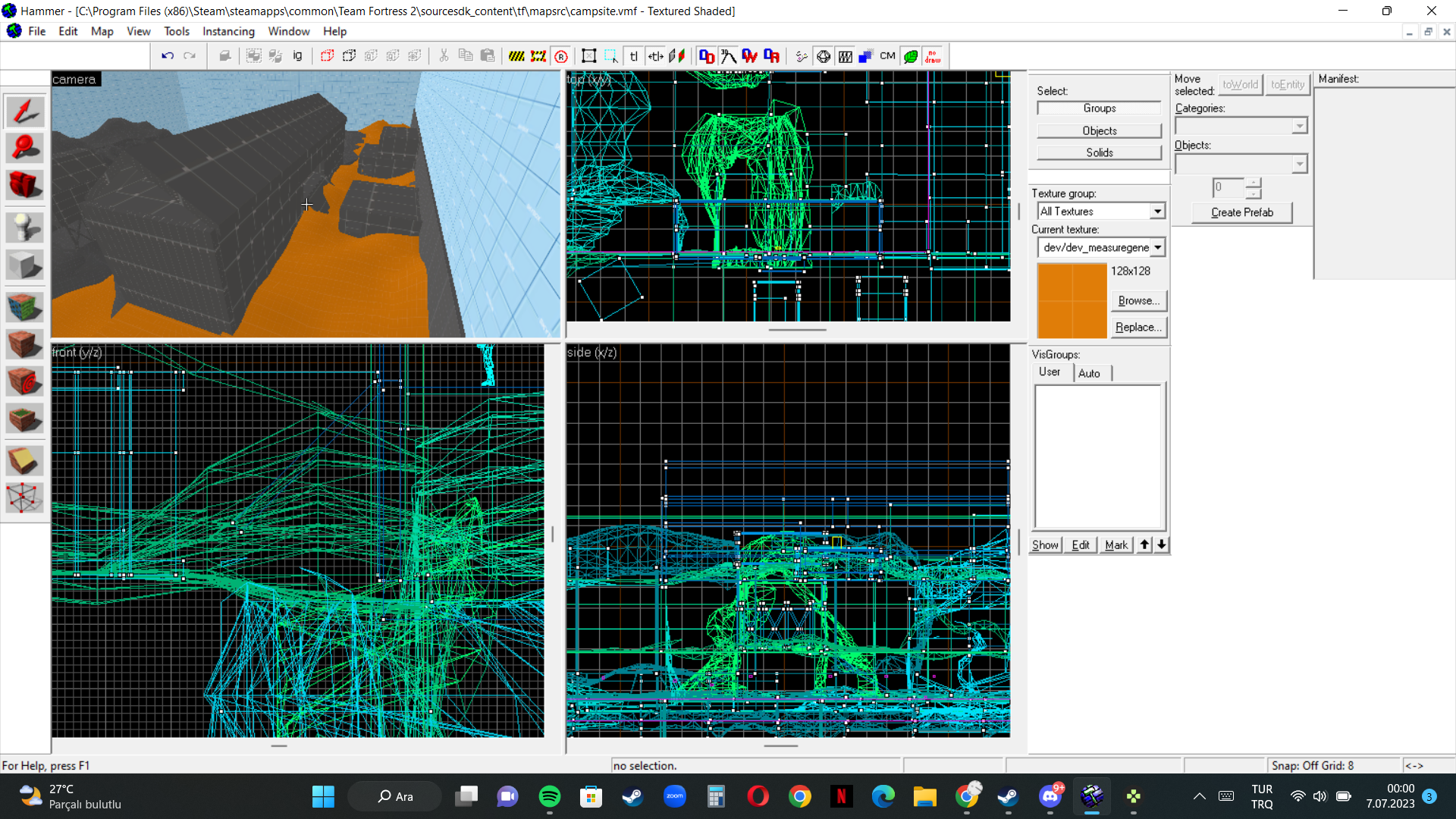Decrease the prefab count spinner value

click(x=1254, y=193)
